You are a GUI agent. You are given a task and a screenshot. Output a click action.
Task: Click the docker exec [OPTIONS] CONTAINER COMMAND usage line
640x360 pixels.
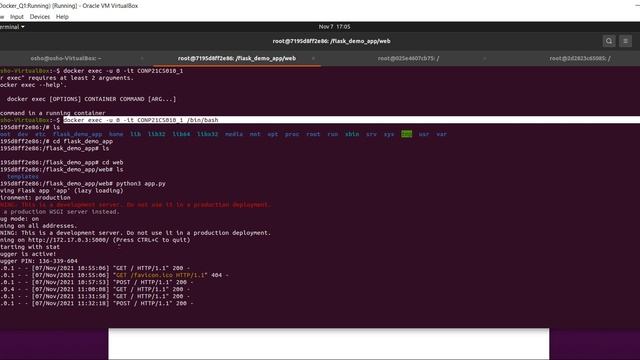(91, 99)
